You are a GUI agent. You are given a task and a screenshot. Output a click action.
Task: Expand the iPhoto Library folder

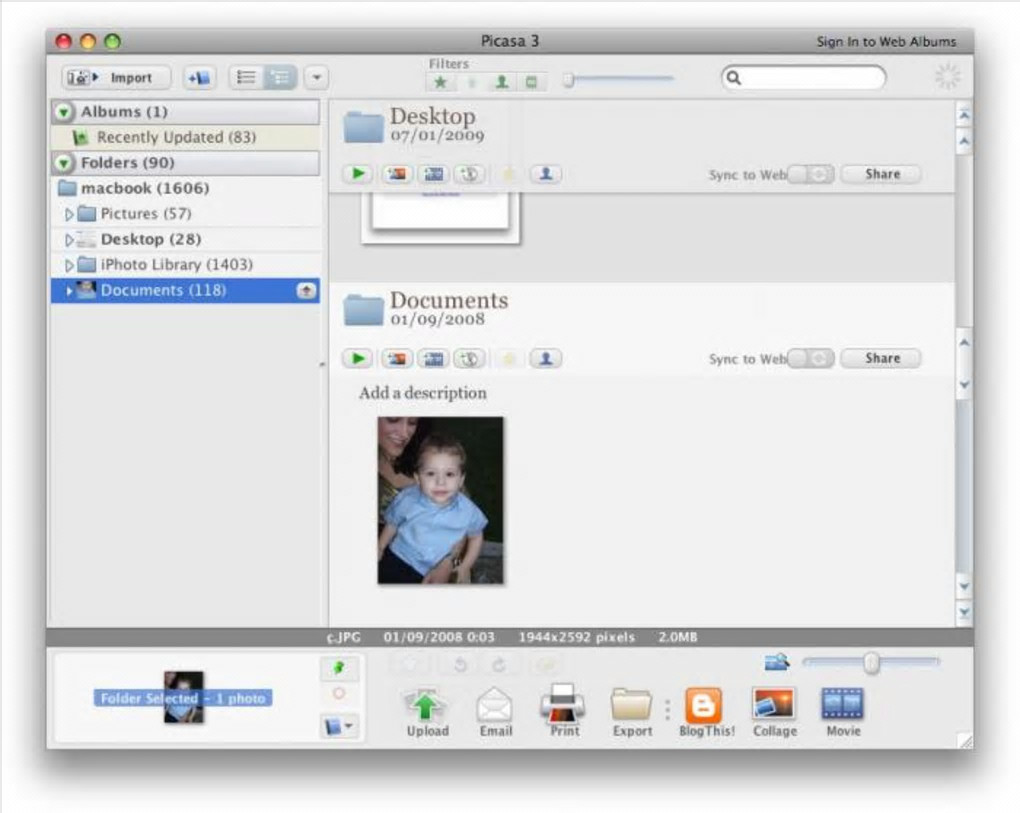69,265
